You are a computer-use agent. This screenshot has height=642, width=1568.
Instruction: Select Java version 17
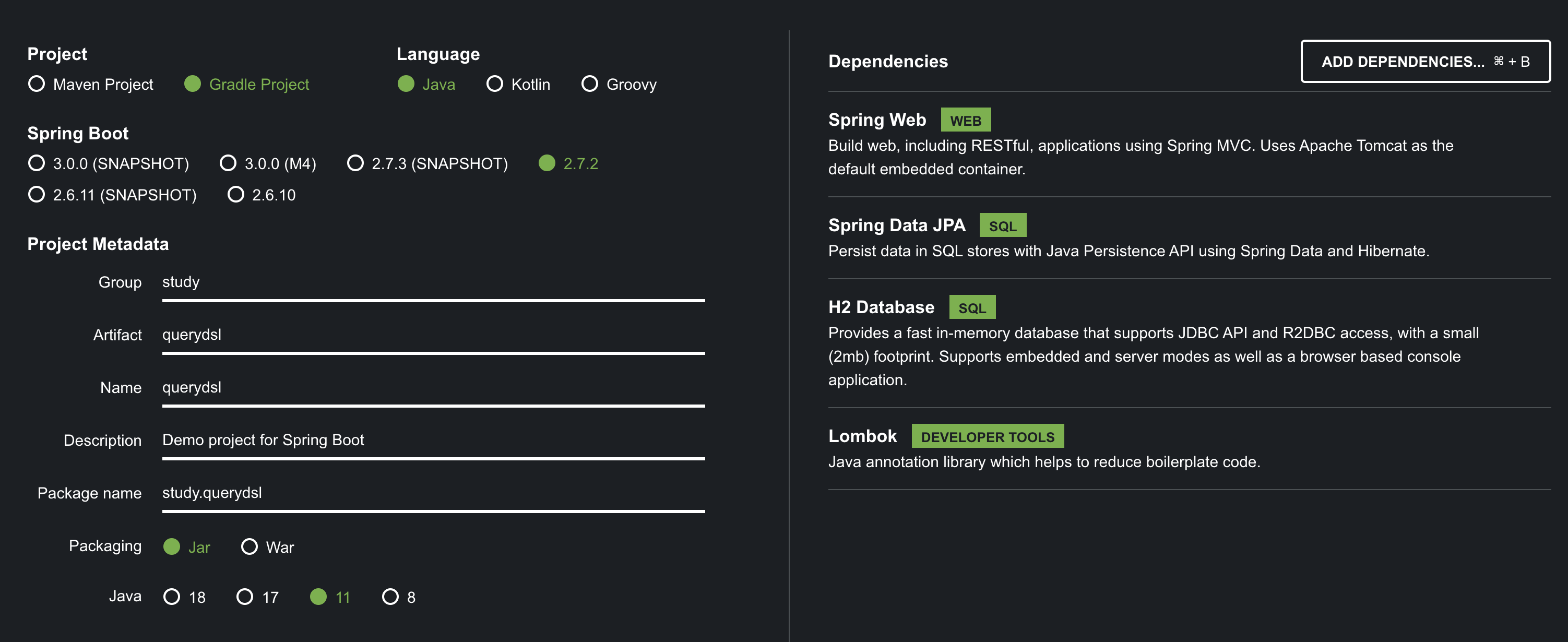coord(245,597)
